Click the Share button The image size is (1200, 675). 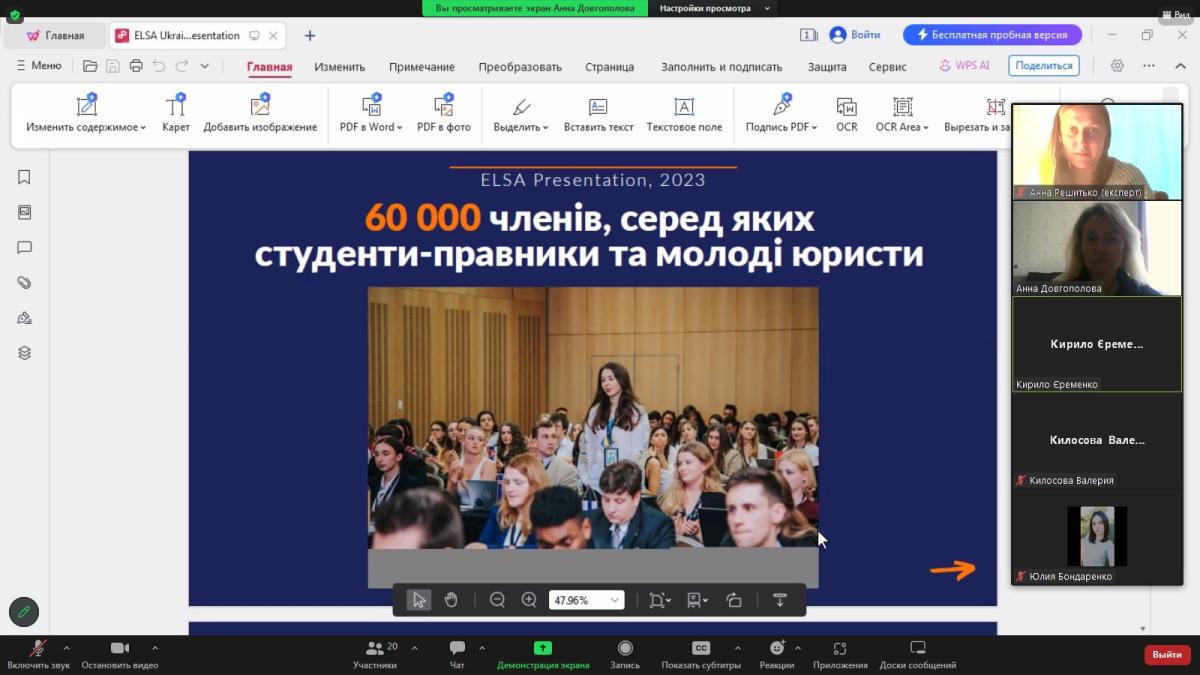[x=1044, y=66]
